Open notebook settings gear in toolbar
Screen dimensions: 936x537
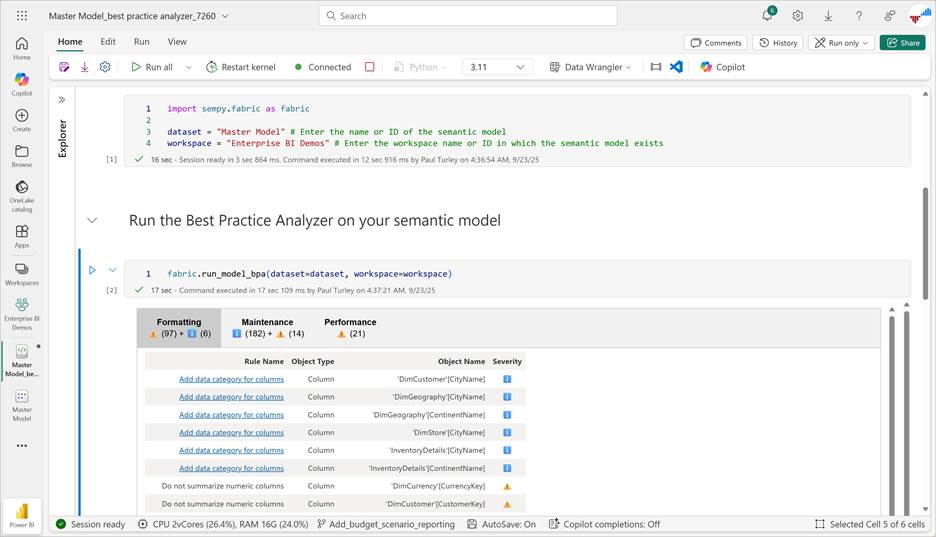(105, 67)
